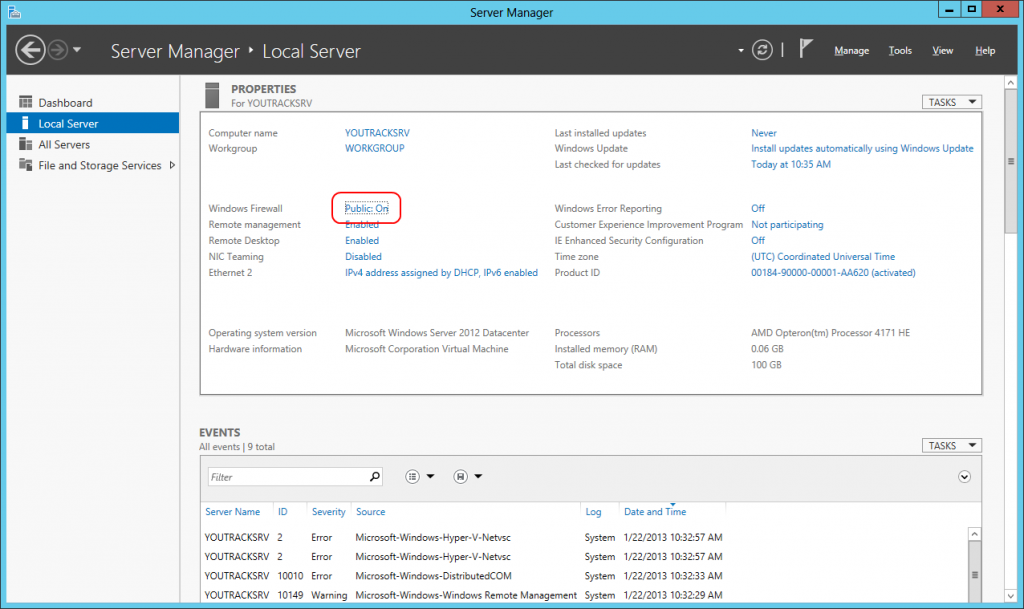
Task: Expand File and Storage Services arrow
Action: click(172, 165)
